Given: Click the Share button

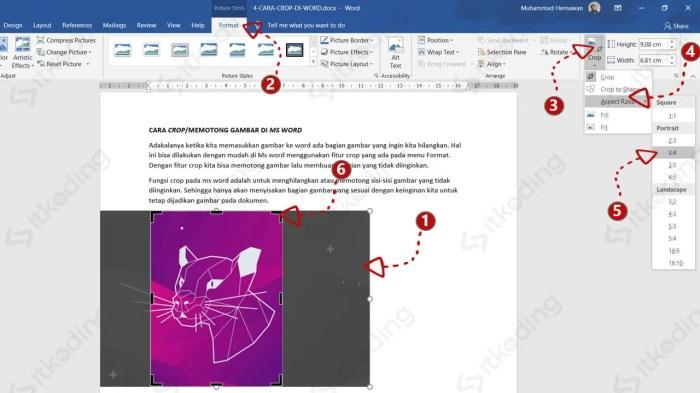Looking at the screenshot, I should 676,26.
